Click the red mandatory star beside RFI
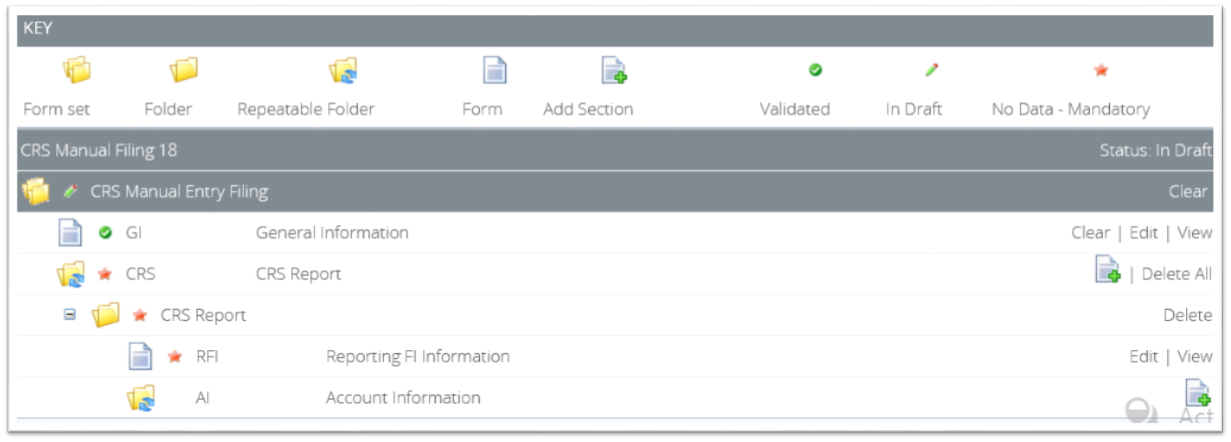Screen dimensions: 1231x442 pyautogui.click(x=175, y=357)
